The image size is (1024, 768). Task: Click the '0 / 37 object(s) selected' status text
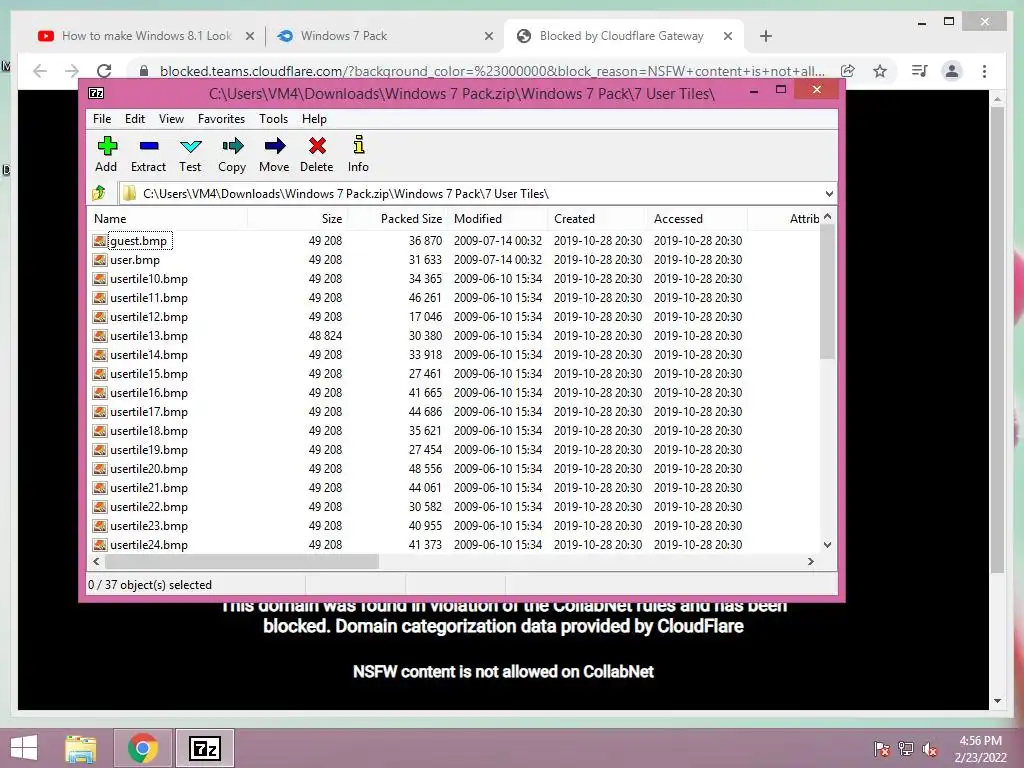[150, 584]
